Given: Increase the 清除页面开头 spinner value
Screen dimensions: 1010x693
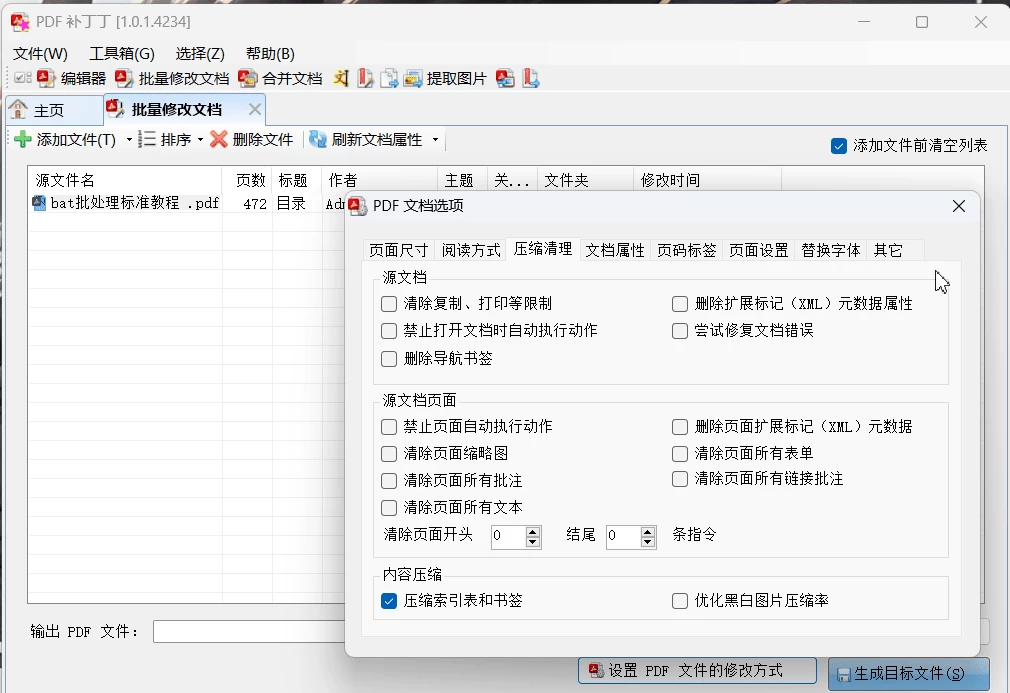Looking at the screenshot, I should click(533, 531).
